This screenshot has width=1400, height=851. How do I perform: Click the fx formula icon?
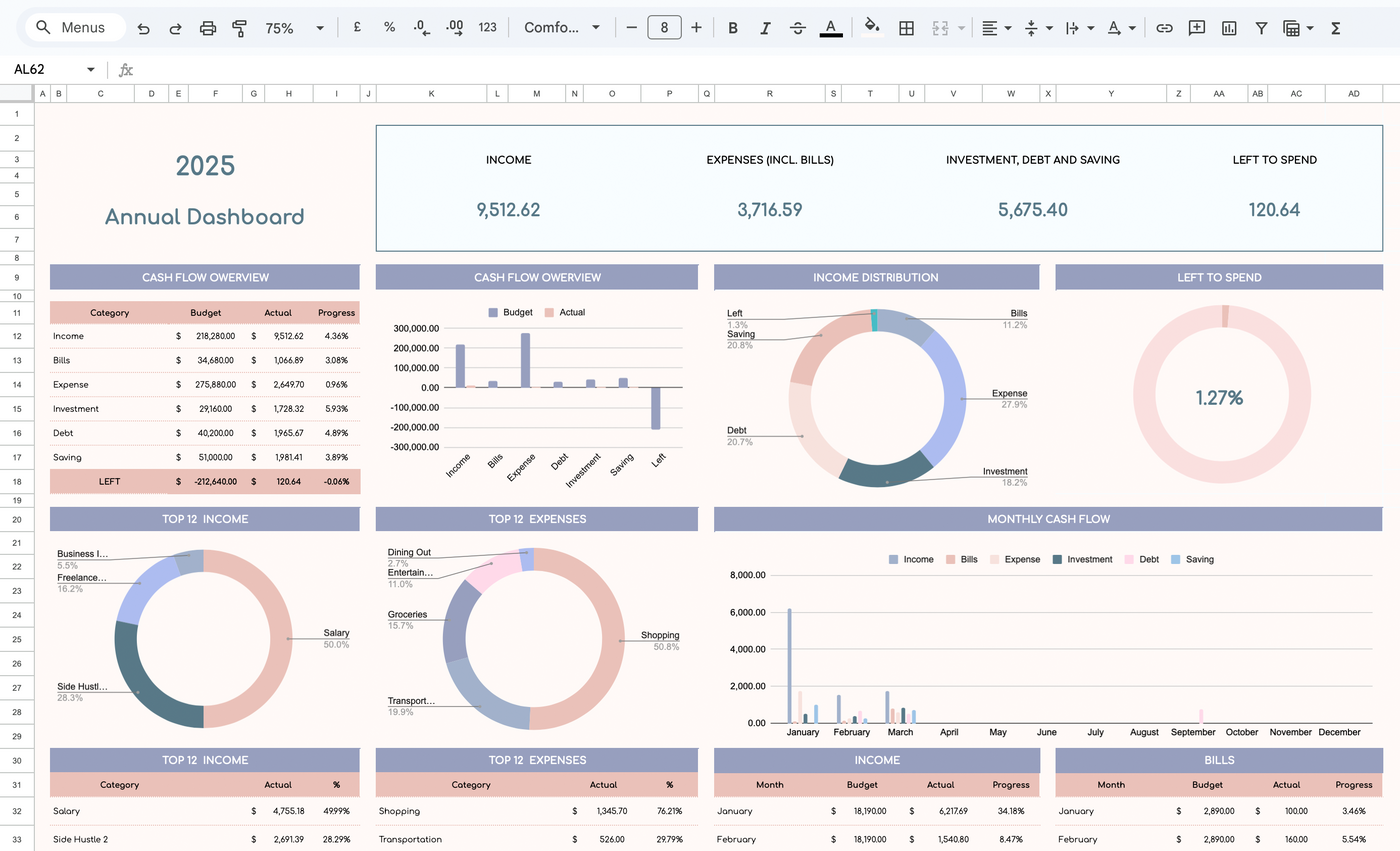coord(126,70)
